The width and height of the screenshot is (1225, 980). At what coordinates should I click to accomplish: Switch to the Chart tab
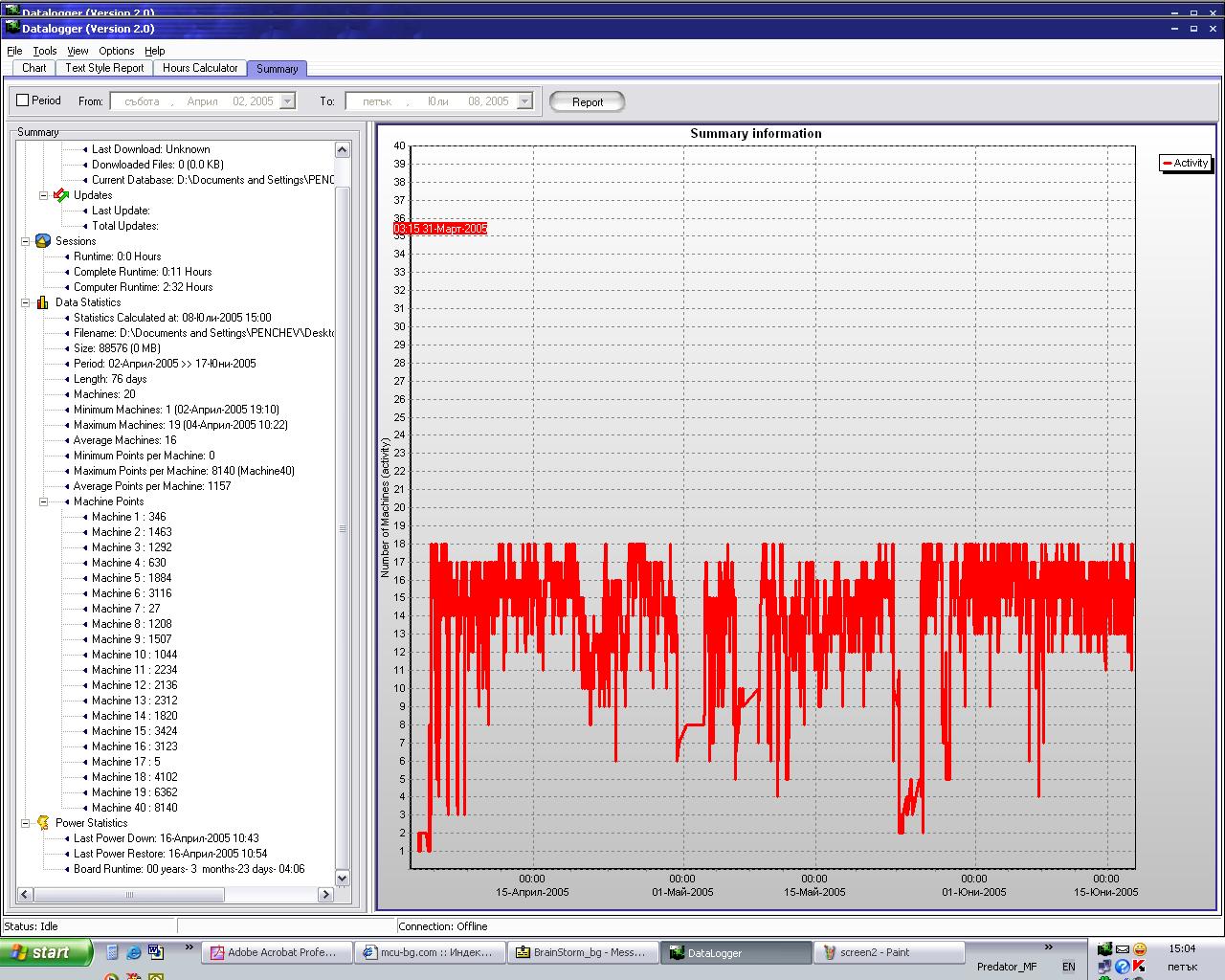pos(34,68)
